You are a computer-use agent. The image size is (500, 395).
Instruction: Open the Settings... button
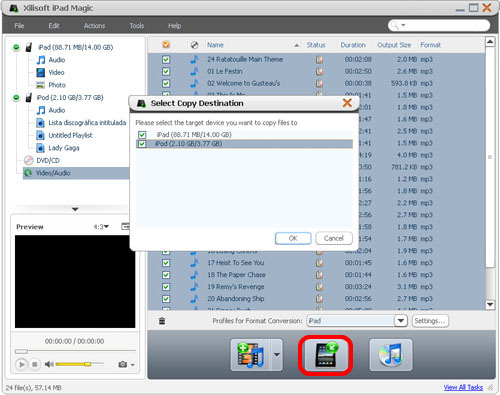pyautogui.click(x=430, y=321)
